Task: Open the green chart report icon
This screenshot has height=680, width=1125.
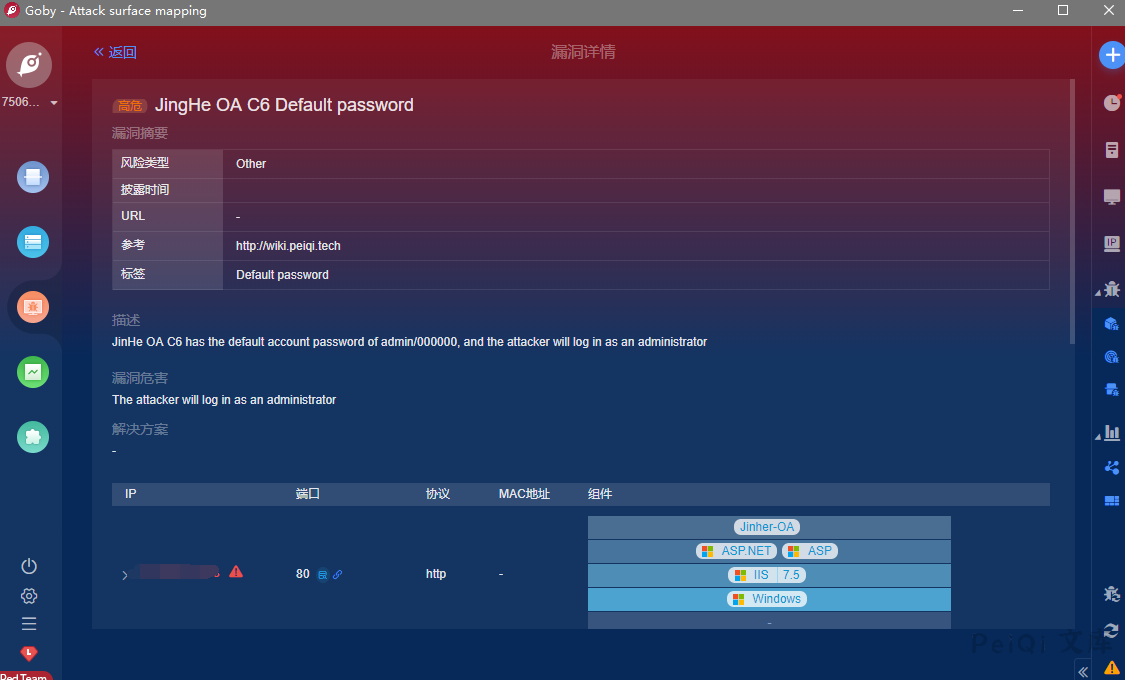Action: click(33, 372)
